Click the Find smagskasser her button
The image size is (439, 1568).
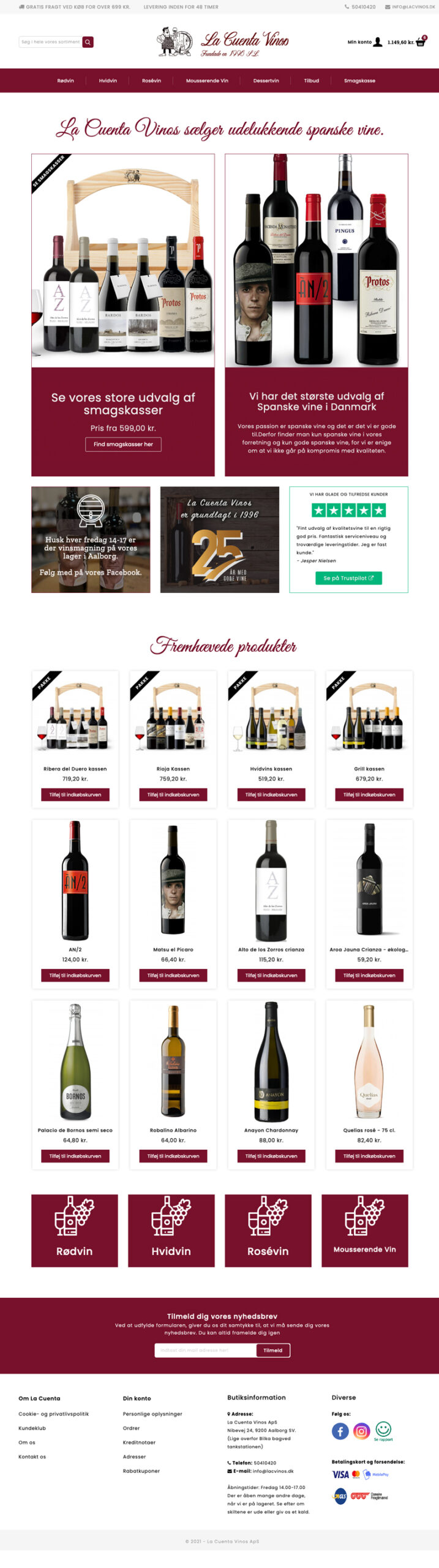tap(123, 444)
